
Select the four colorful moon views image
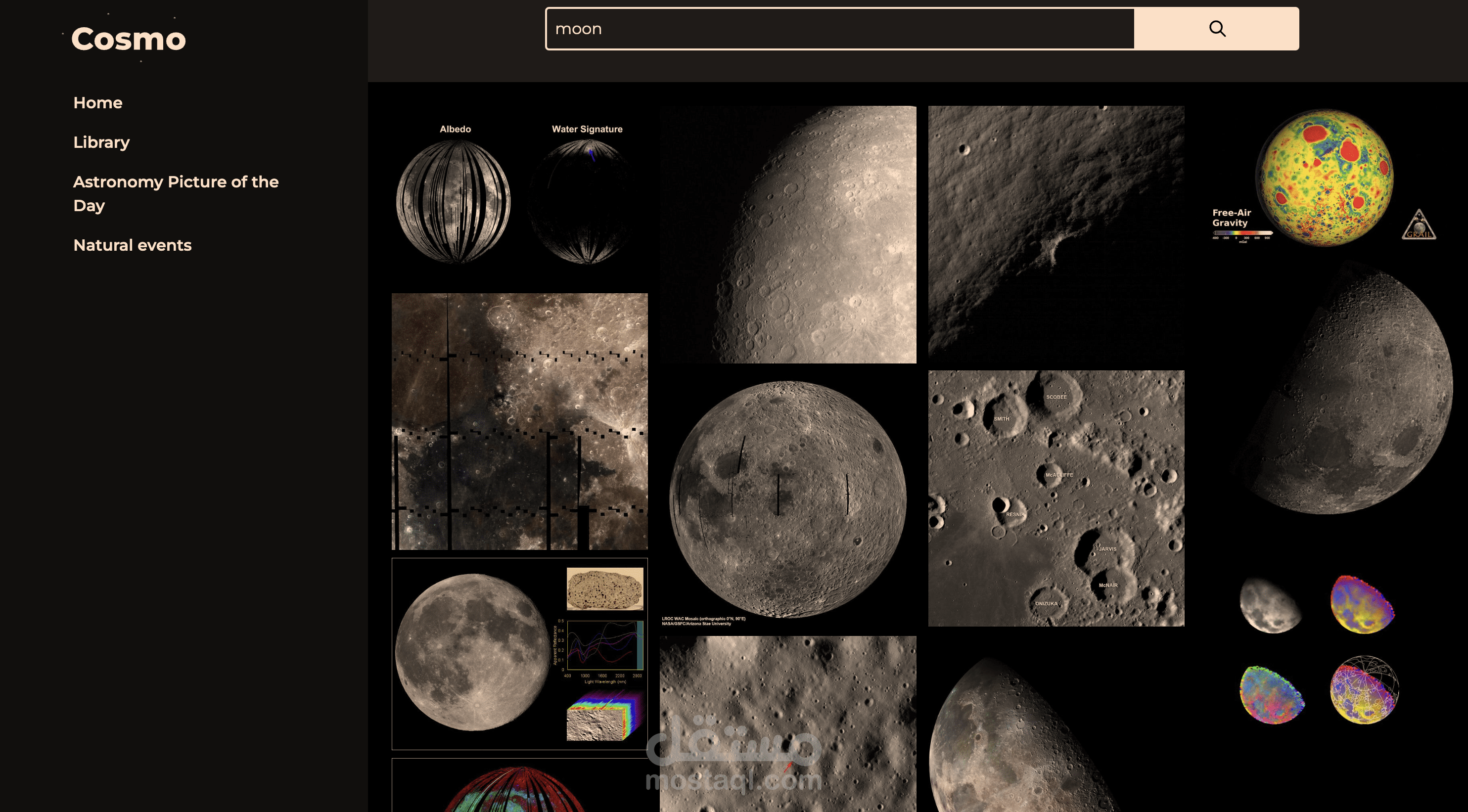[1319, 650]
